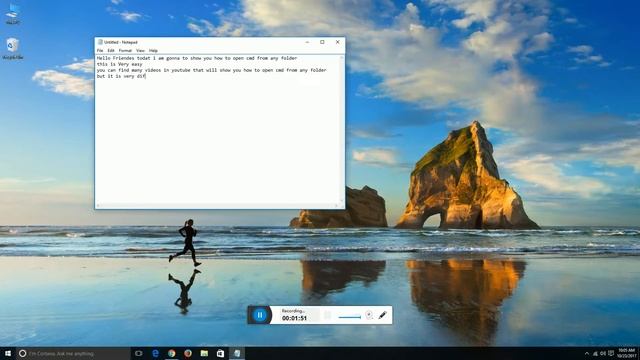Open Notepad Help menu
640x360 pixels.
pyautogui.click(x=153, y=51)
